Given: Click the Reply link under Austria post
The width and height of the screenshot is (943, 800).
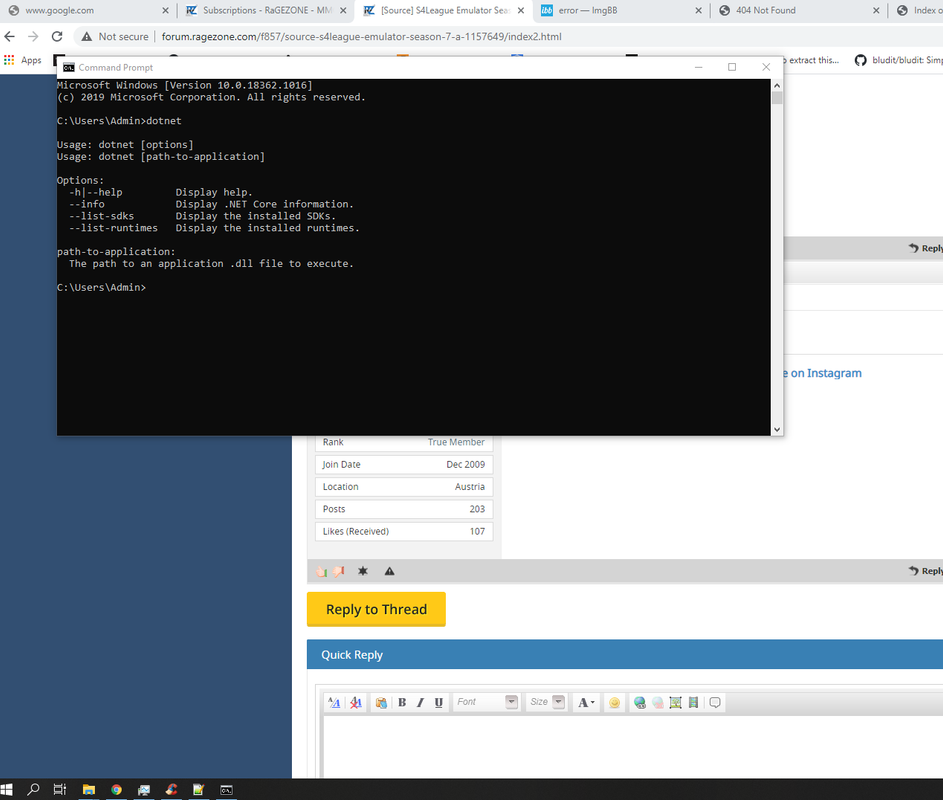Looking at the screenshot, I should 926,571.
